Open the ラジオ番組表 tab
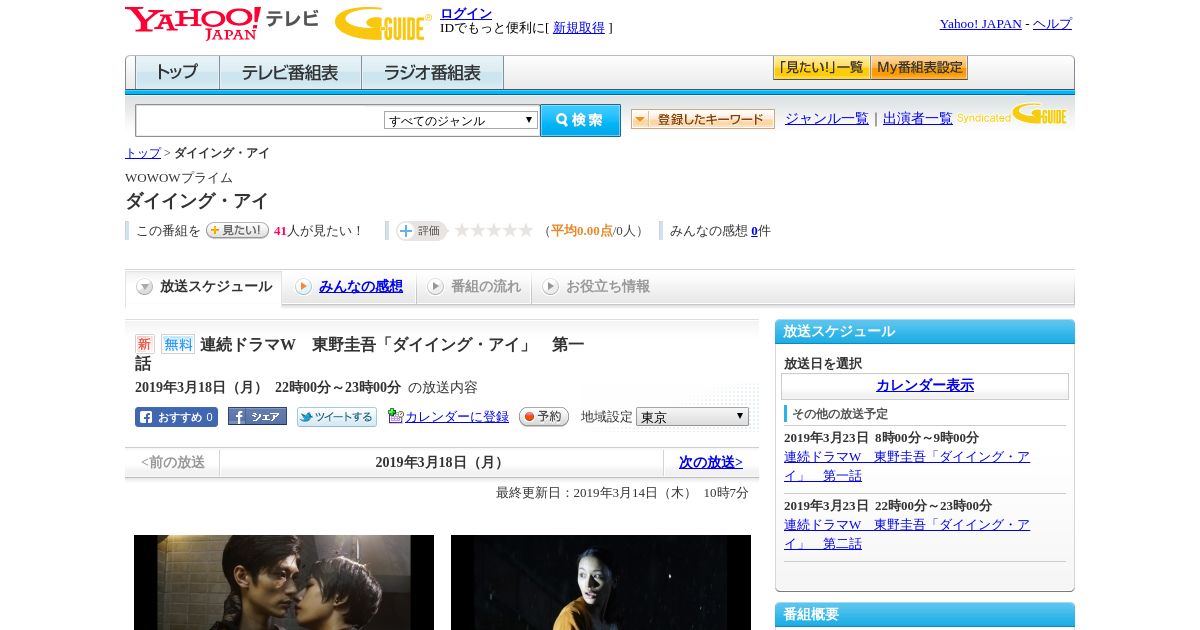The image size is (1200, 630). (432, 73)
